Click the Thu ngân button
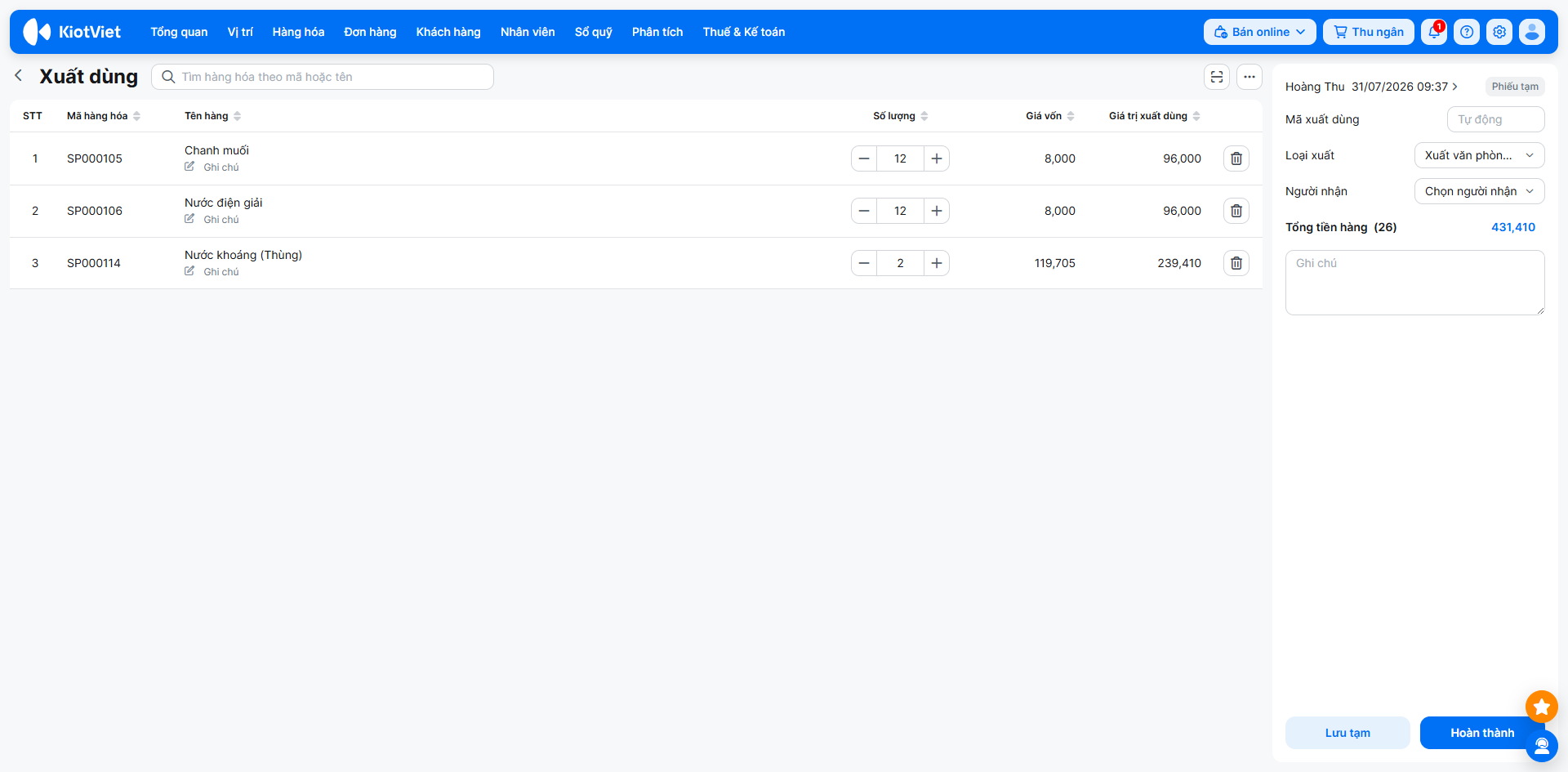This screenshot has height=772, width=1568. (x=1369, y=32)
